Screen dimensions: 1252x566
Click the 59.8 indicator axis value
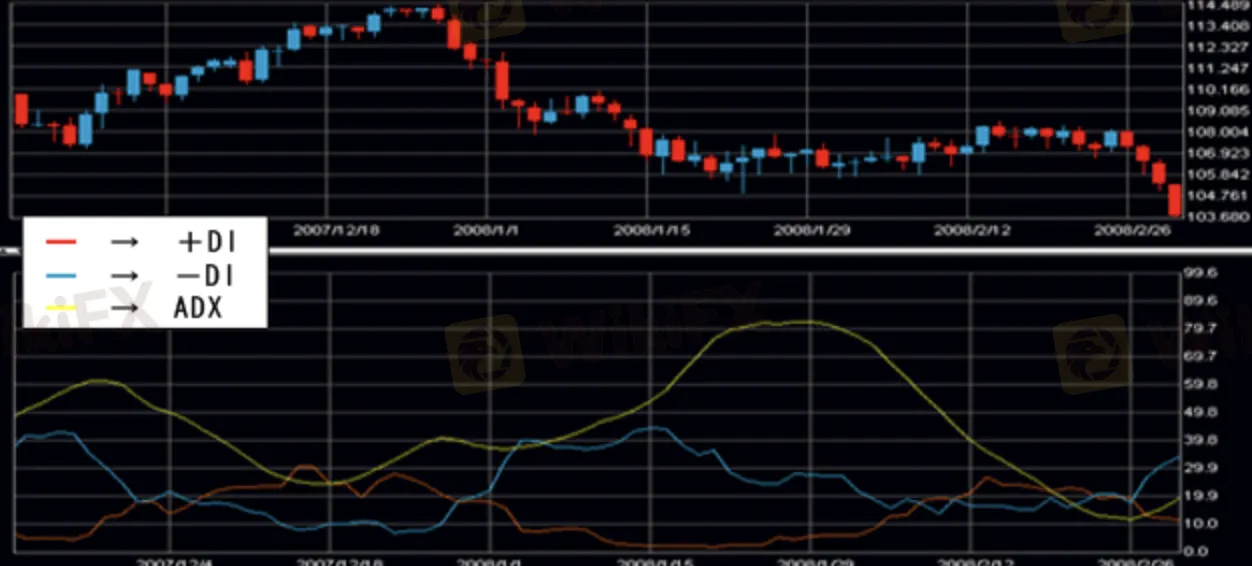(1200, 384)
